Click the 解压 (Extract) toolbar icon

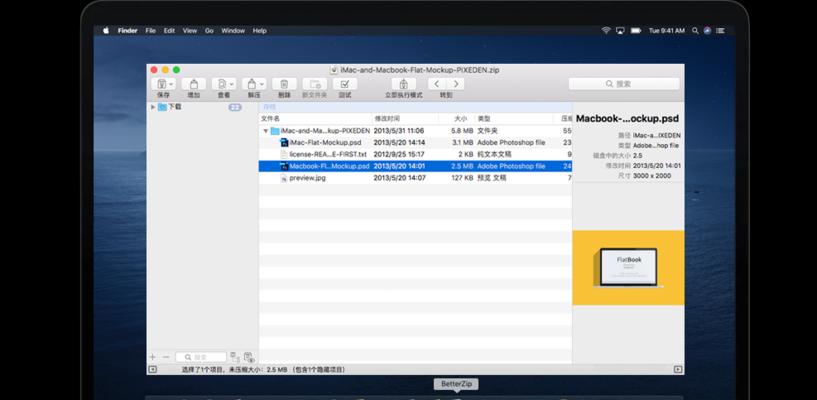(252, 84)
